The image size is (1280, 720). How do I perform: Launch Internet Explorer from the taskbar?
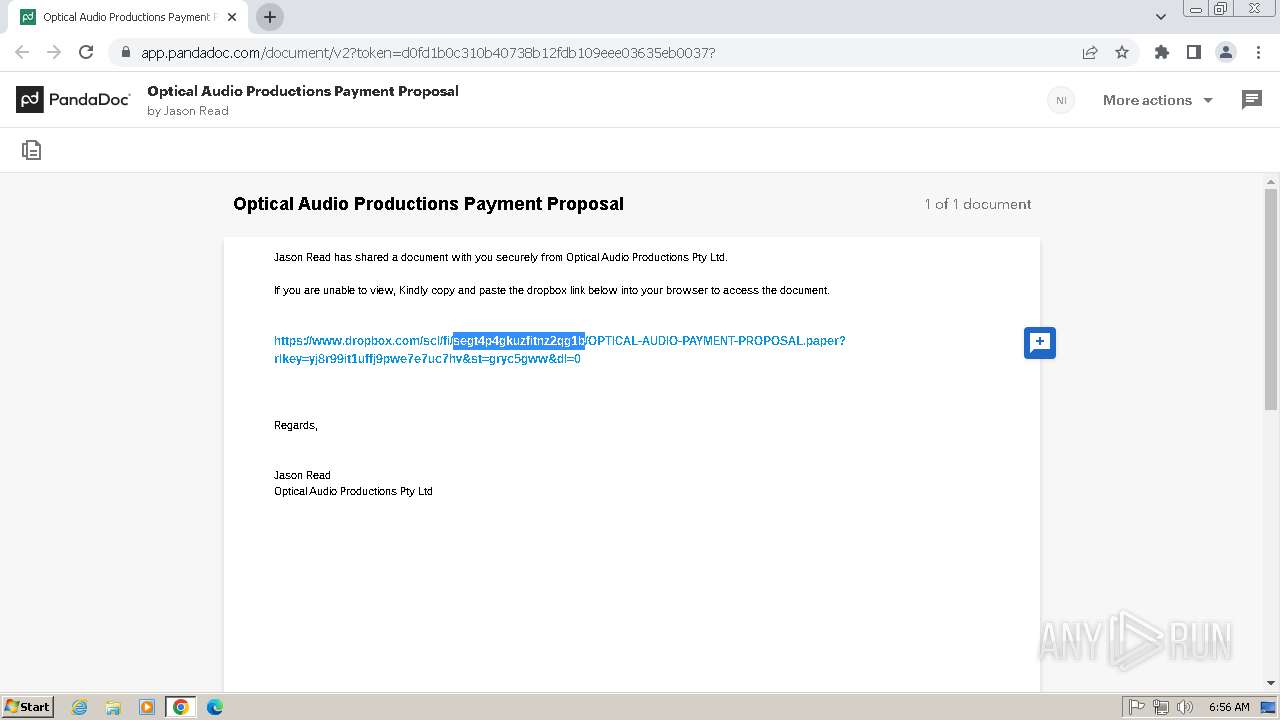coord(79,707)
